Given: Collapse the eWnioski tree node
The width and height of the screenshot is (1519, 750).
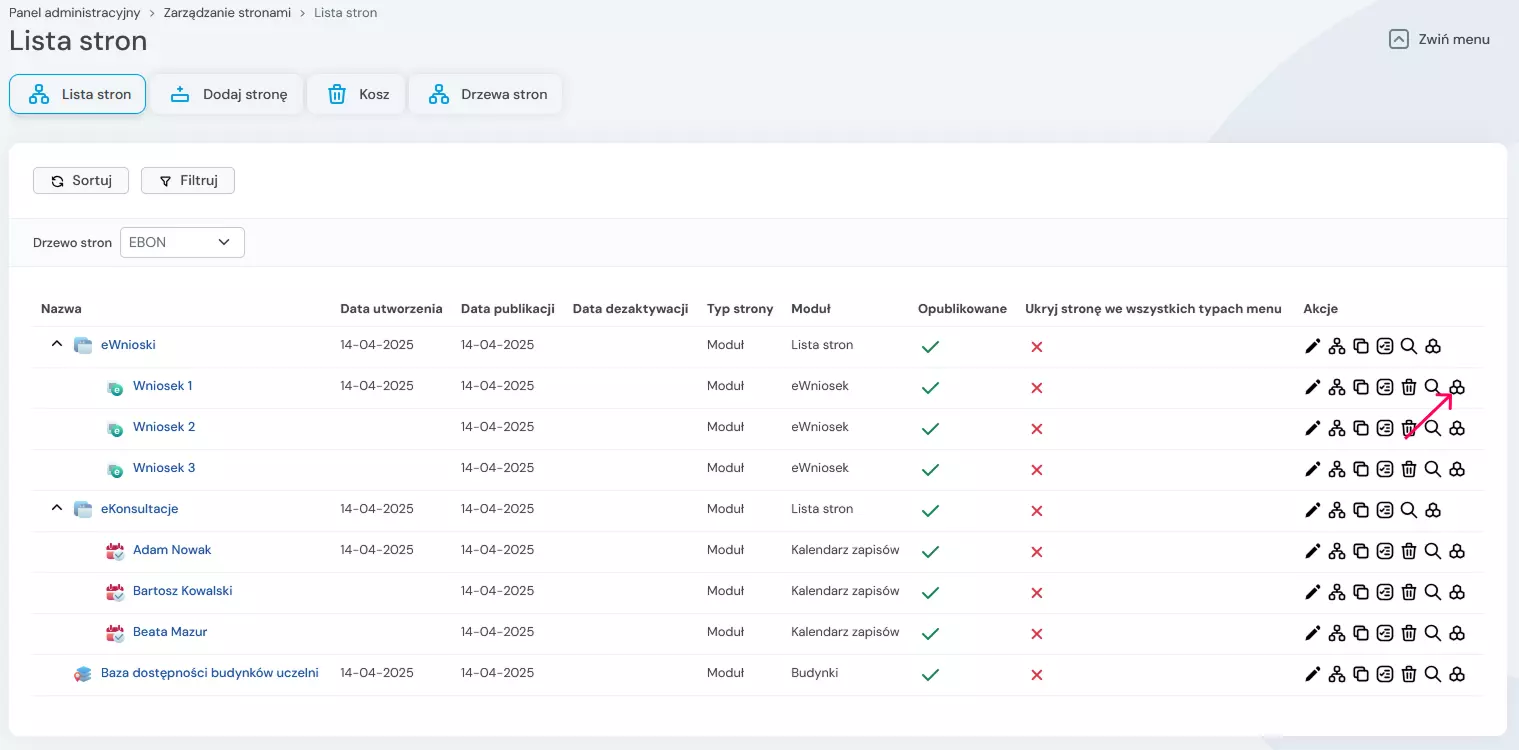Looking at the screenshot, I should 57,345.
